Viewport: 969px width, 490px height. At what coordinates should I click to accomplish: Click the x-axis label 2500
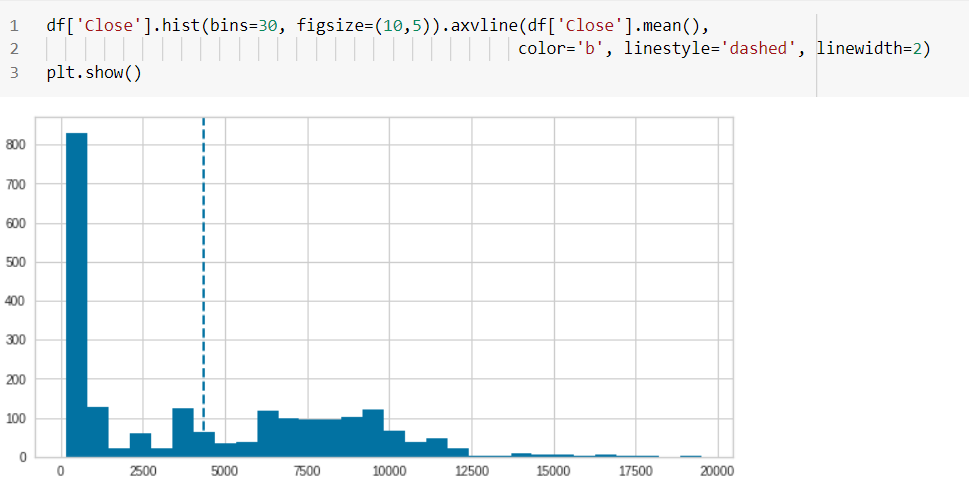tap(143, 471)
